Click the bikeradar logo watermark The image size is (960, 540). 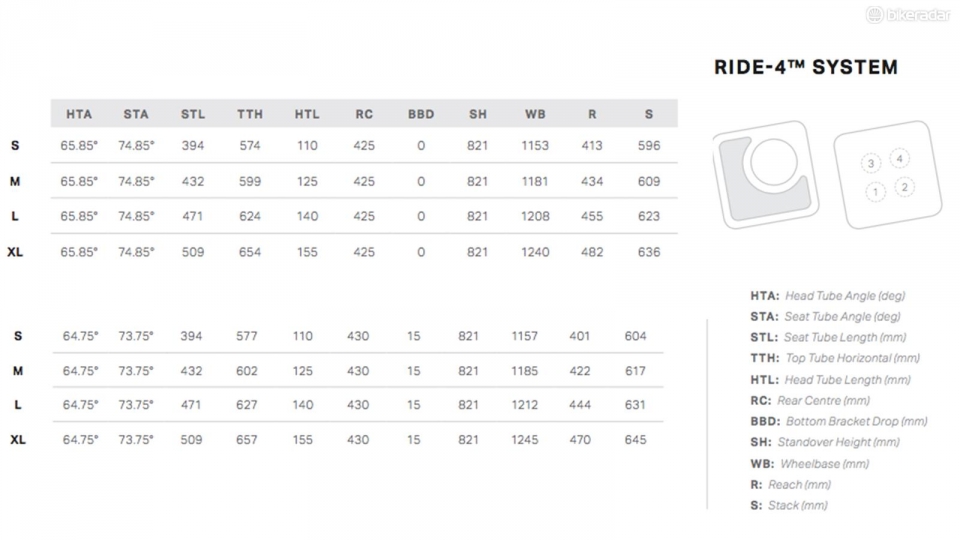(908, 14)
